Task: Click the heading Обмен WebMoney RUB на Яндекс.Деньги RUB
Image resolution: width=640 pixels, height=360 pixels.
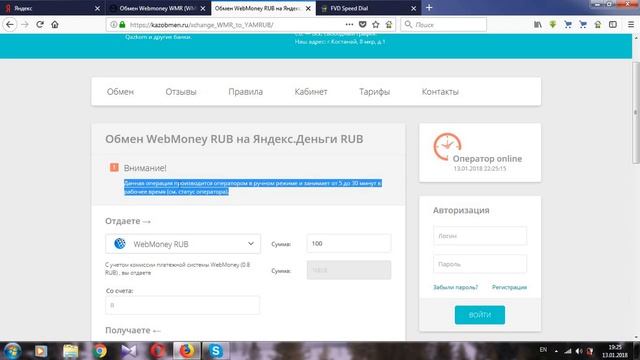Action: [x=234, y=139]
